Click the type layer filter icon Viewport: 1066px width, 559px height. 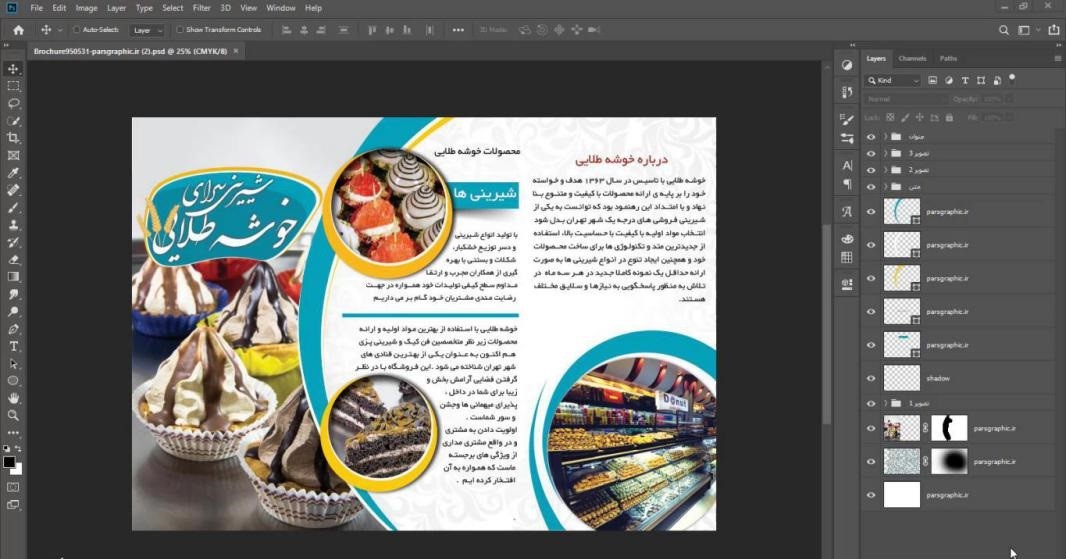(x=965, y=80)
